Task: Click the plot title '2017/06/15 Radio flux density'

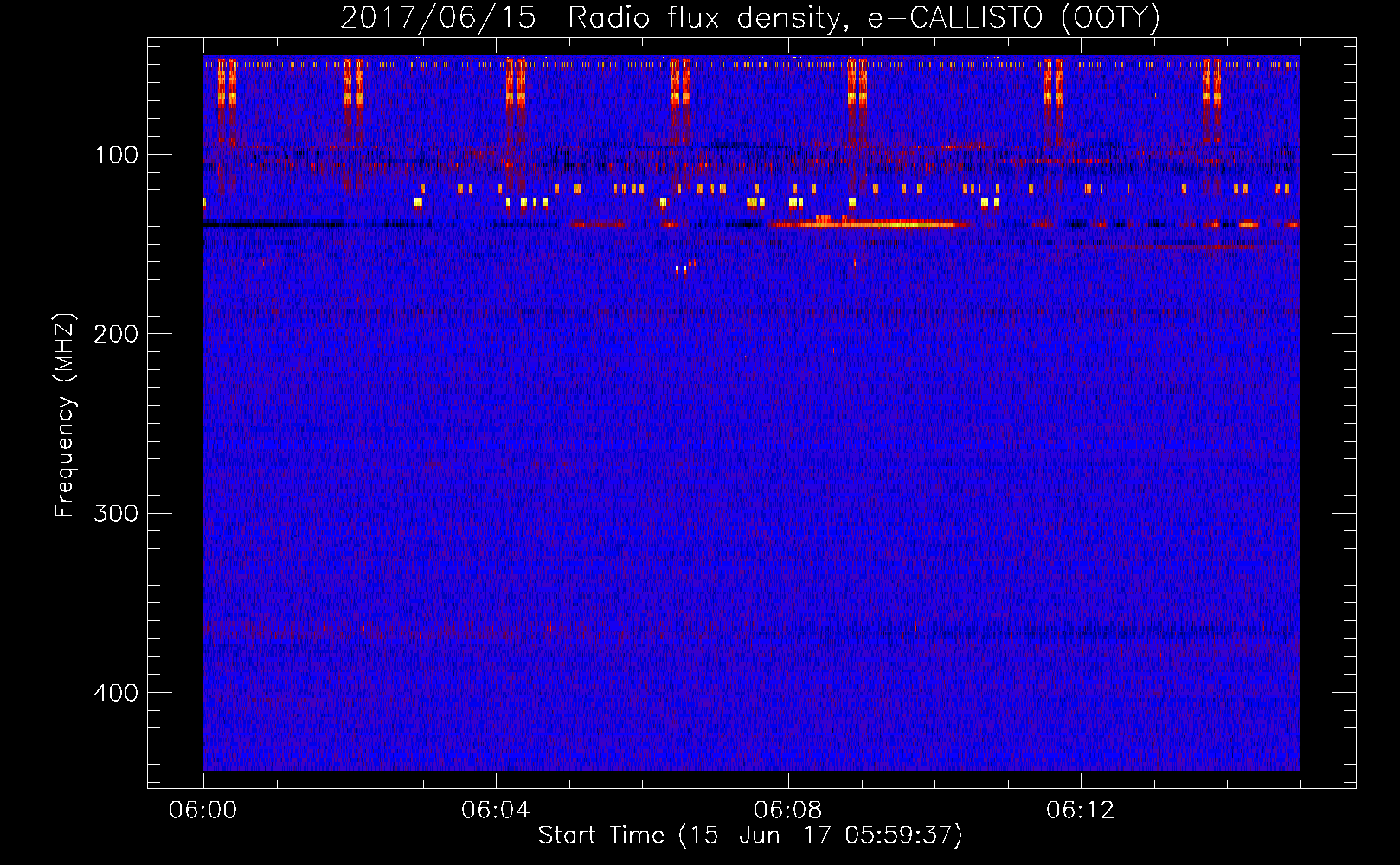Action: click(x=749, y=17)
